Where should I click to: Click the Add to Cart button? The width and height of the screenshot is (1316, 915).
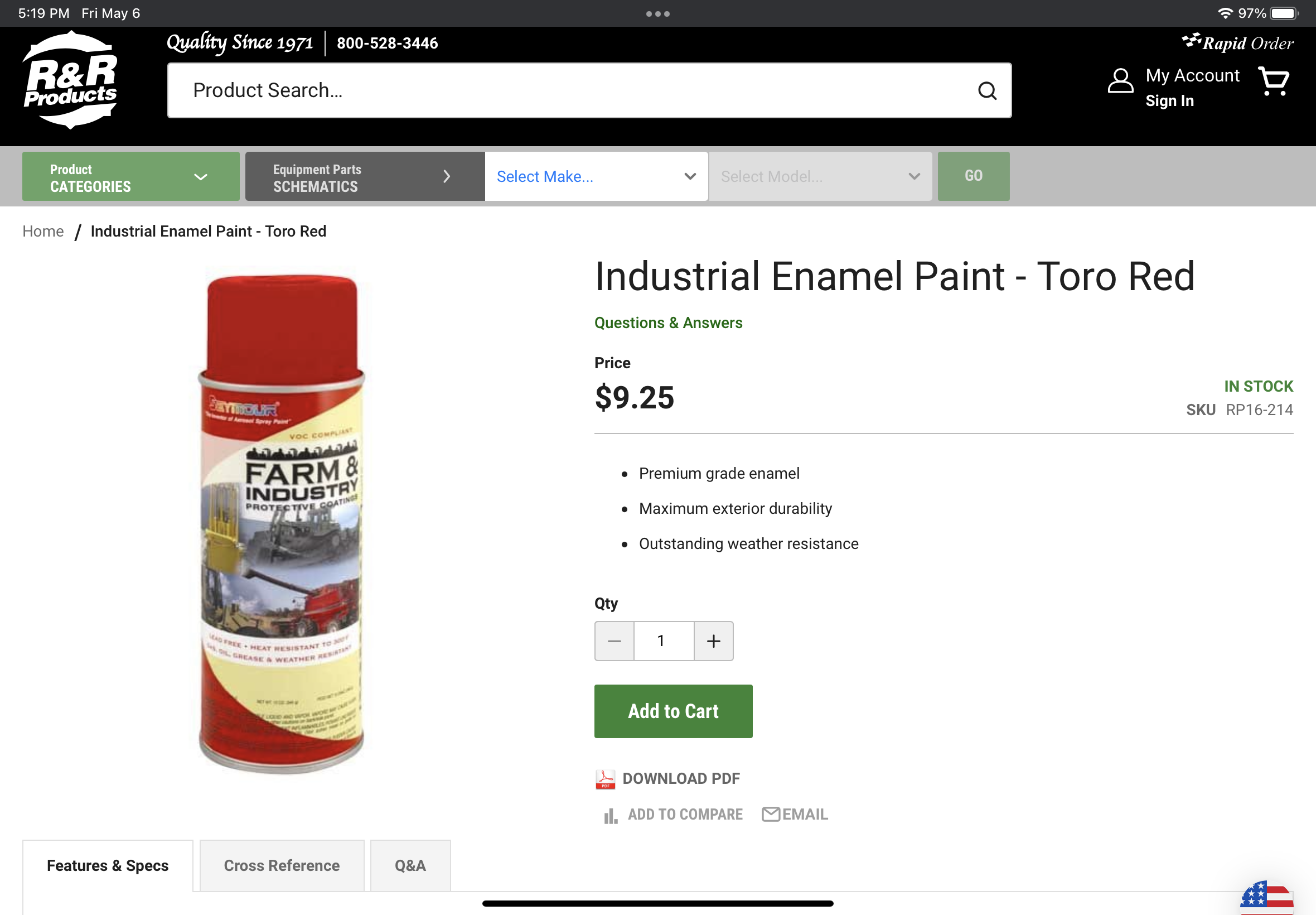[673, 711]
